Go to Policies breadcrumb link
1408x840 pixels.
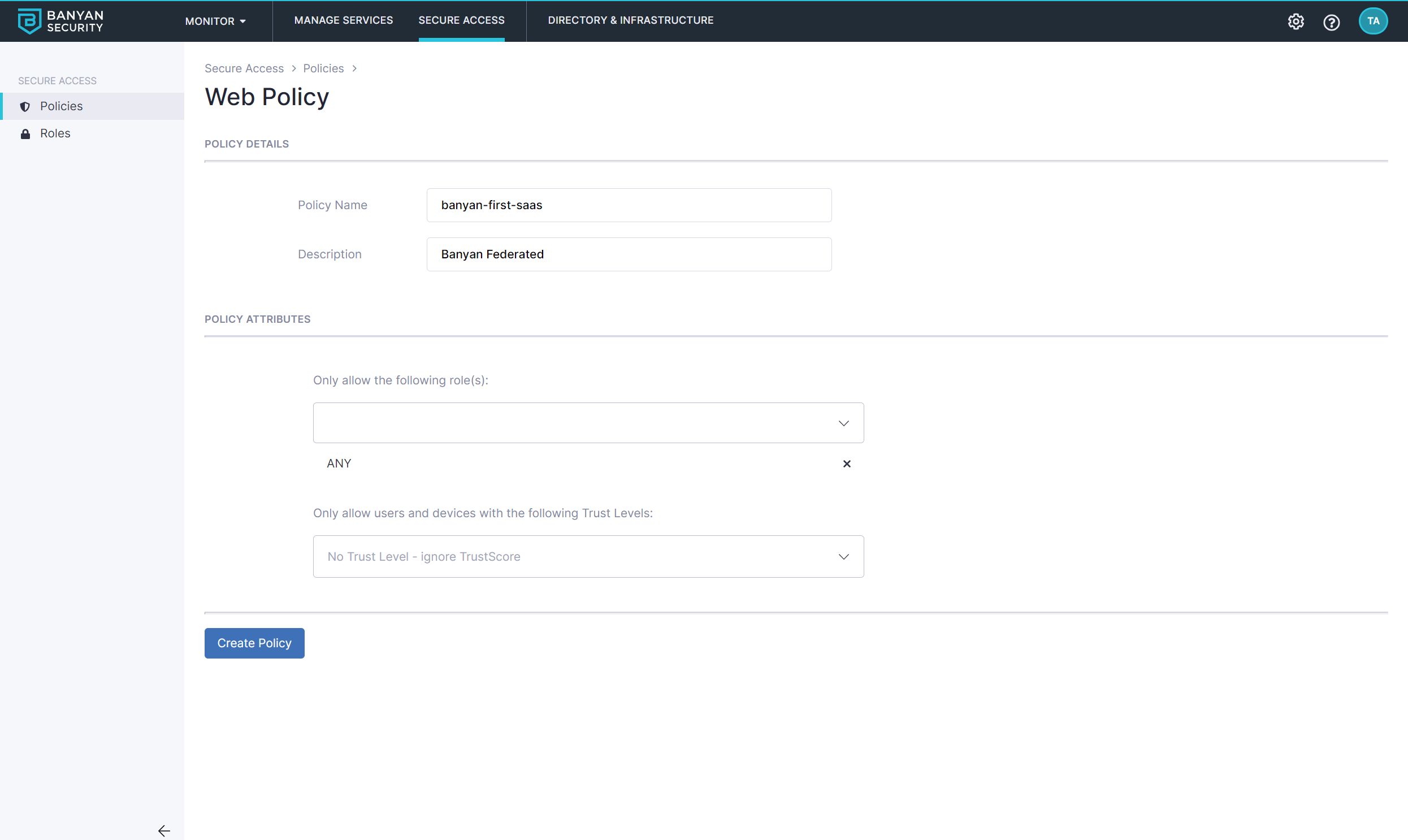click(x=323, y=68)
